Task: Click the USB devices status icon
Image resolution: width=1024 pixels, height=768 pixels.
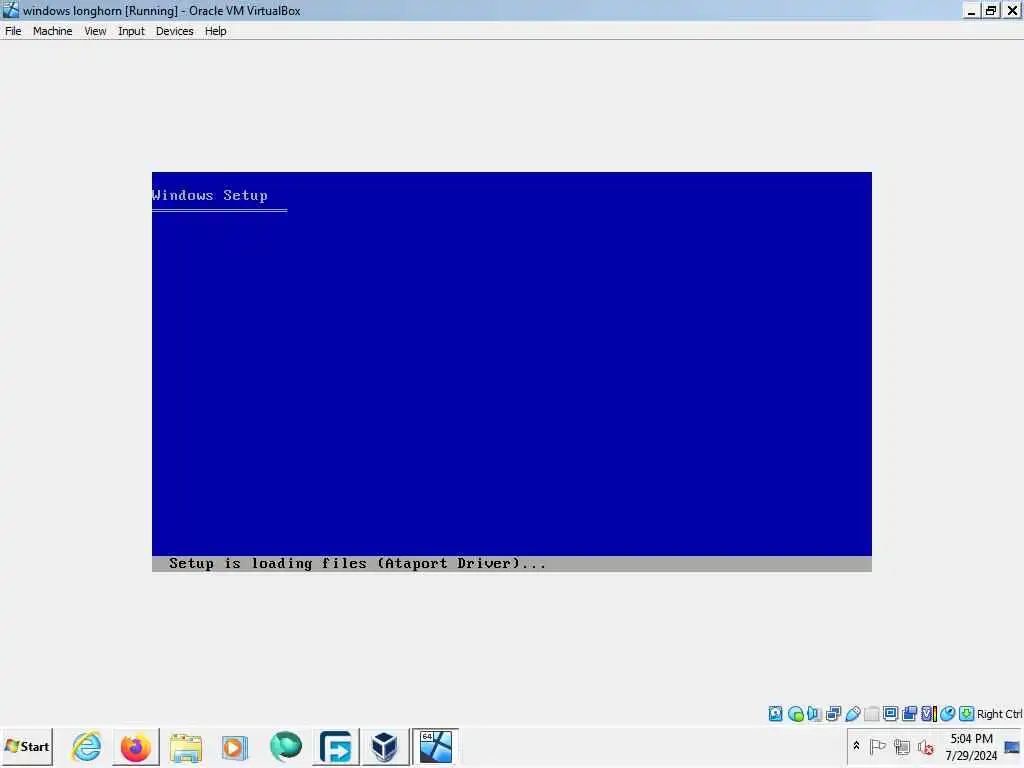Action: [x=852, y=714]
